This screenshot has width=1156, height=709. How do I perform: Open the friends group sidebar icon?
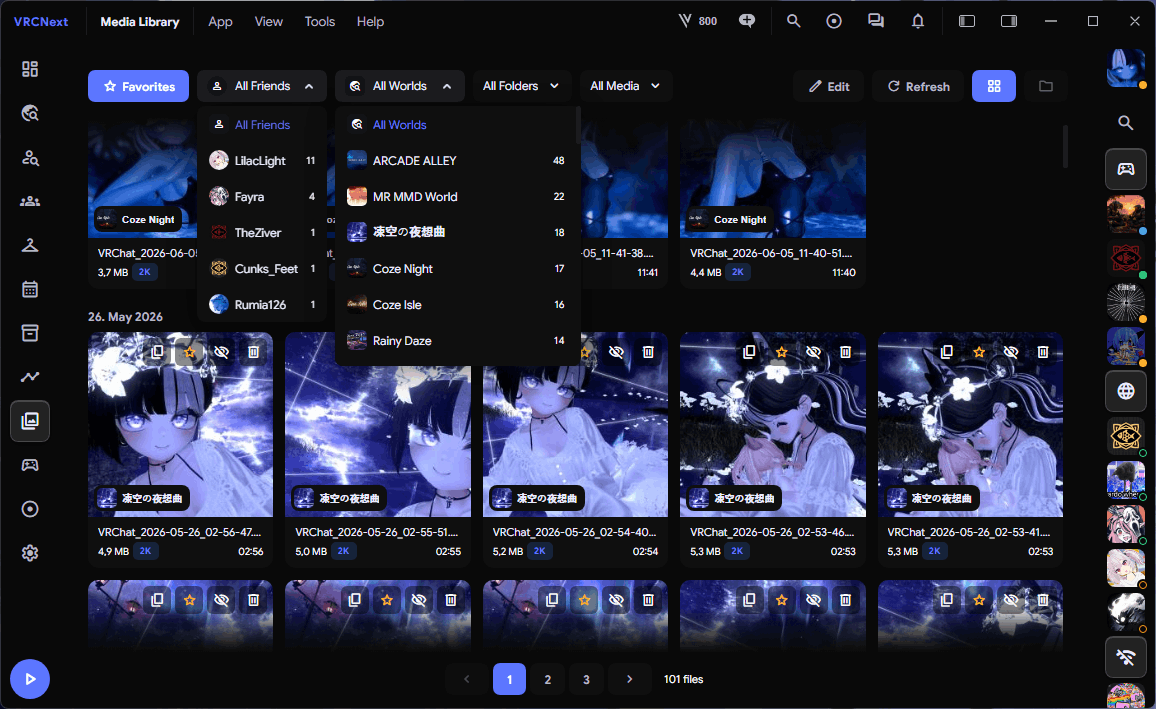(29, 201)
